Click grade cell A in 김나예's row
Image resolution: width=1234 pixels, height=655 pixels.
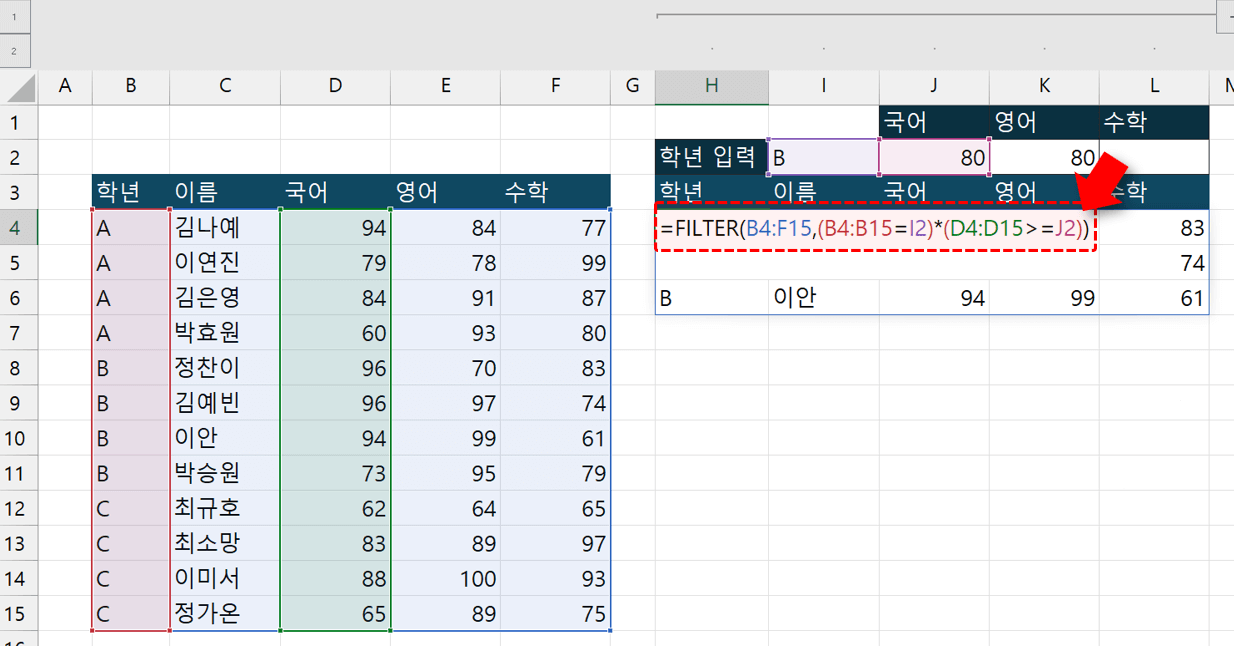click(x=131, y=228)
